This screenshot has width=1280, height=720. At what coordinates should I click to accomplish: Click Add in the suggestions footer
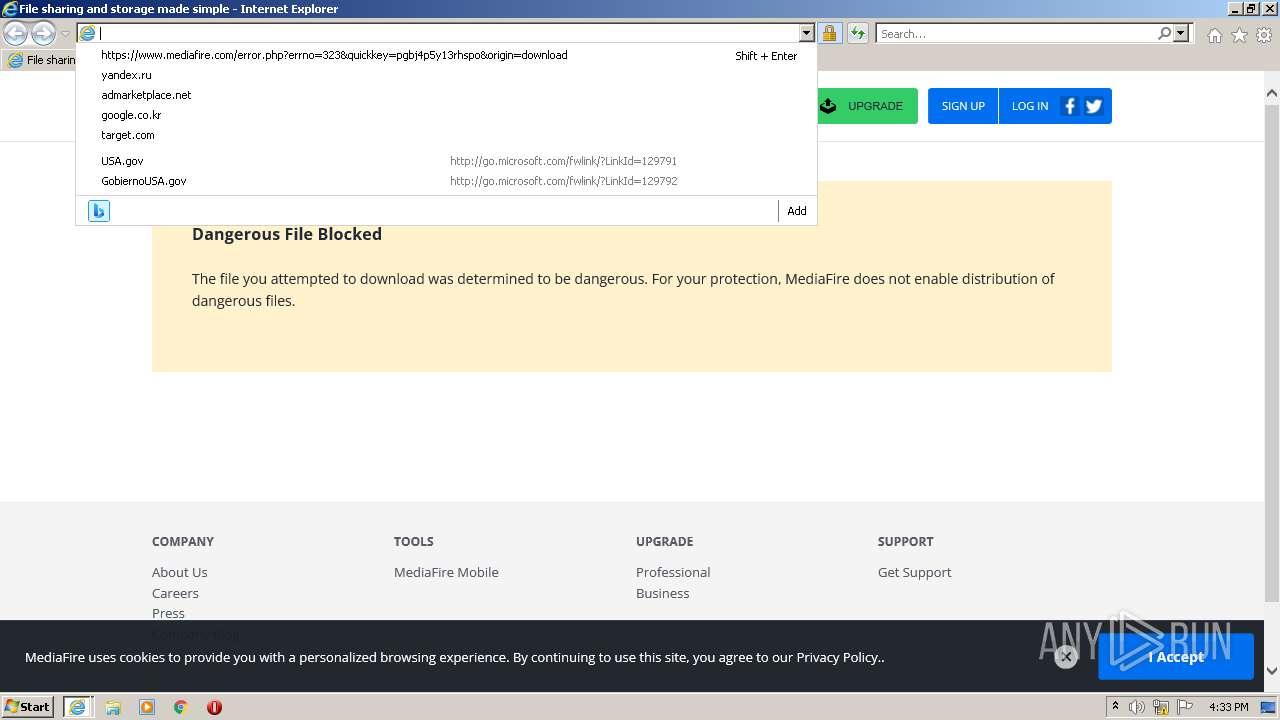point(797,211)
